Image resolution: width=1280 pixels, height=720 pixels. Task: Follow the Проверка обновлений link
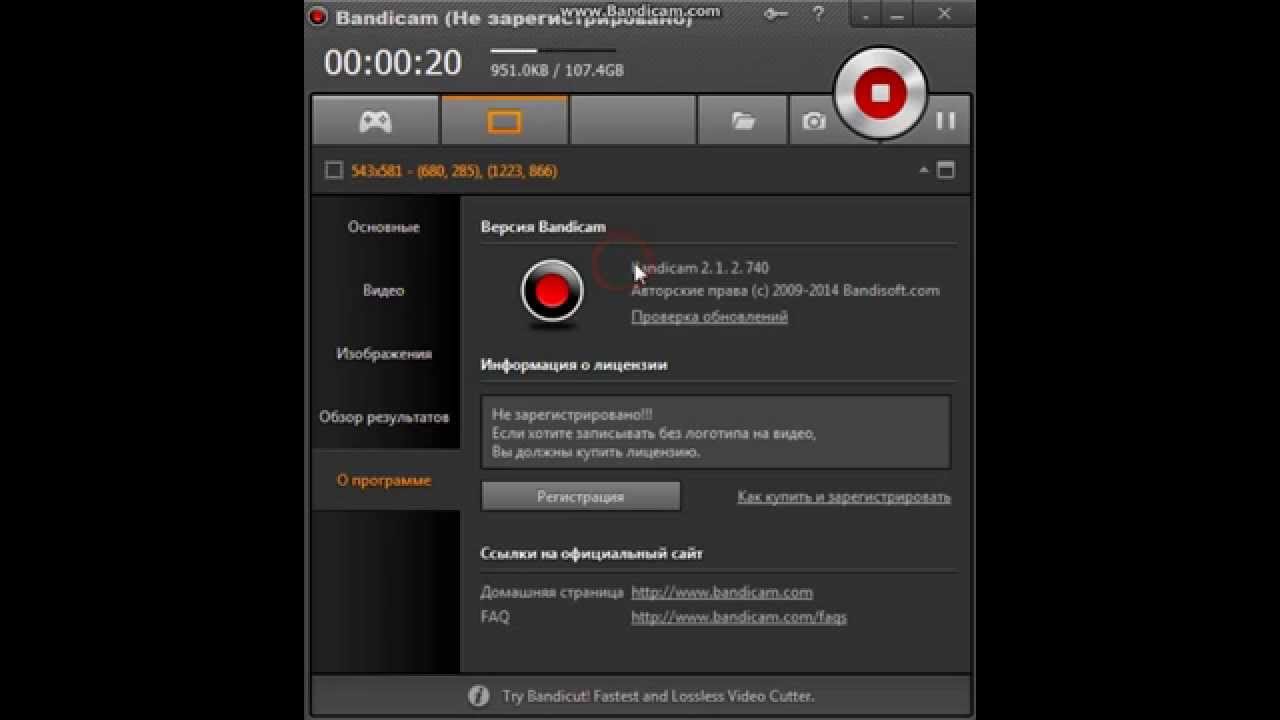coord(709,316)
